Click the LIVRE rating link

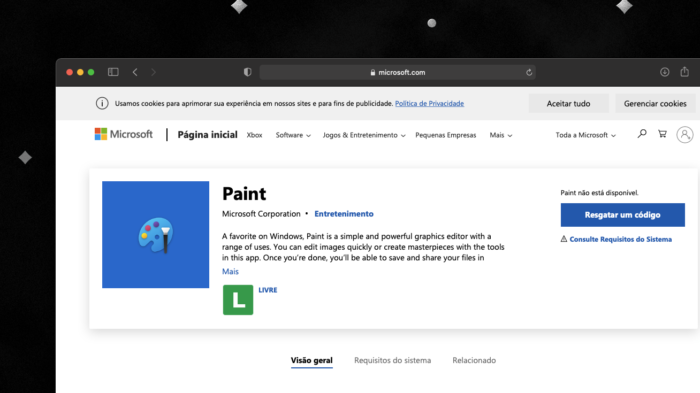(268, 290)
